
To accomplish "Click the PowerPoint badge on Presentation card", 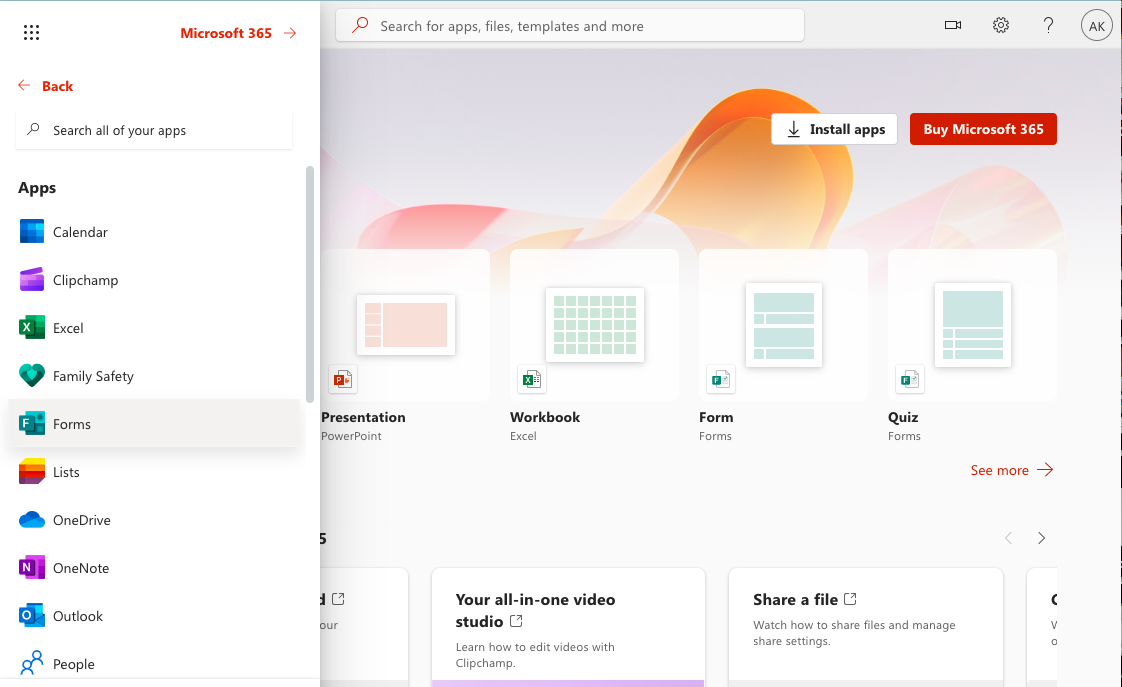I will (x=343, y=379).
